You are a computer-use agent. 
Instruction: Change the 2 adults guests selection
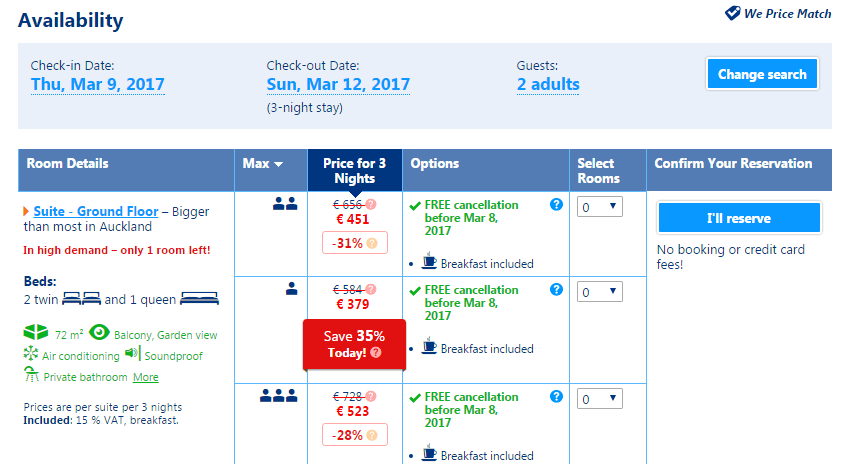coord(548,85)
